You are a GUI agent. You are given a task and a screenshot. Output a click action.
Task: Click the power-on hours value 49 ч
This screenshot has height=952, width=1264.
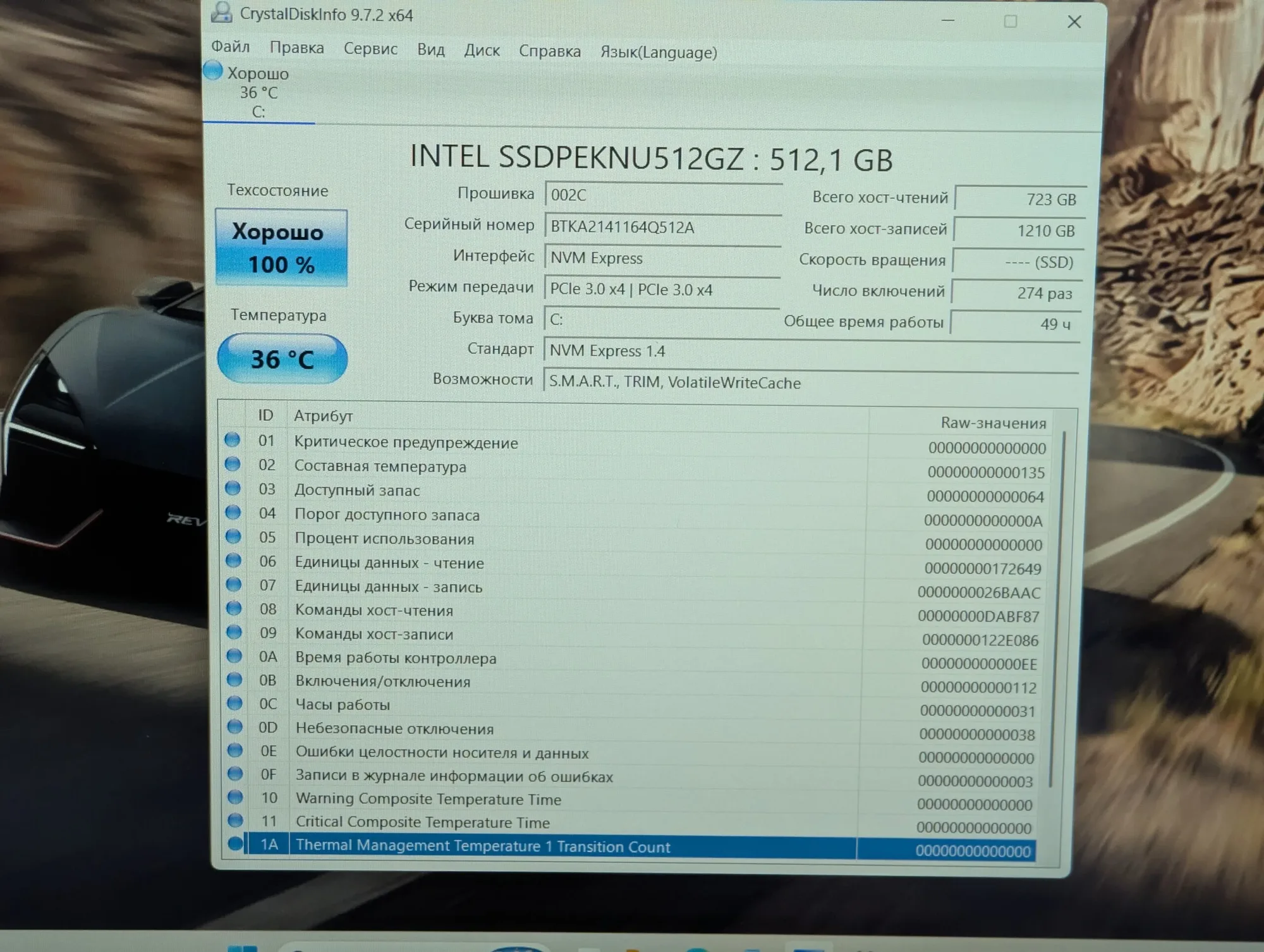pos(1015,324)
